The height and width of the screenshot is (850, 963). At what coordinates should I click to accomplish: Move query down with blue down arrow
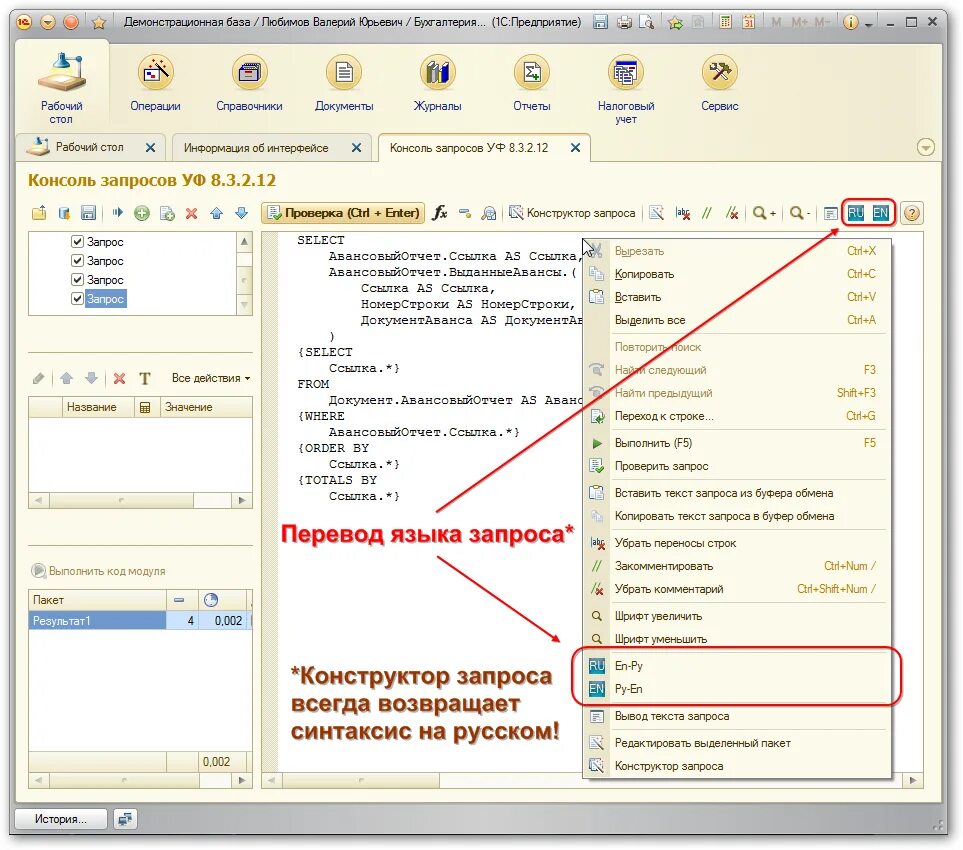tap(241, 213)
